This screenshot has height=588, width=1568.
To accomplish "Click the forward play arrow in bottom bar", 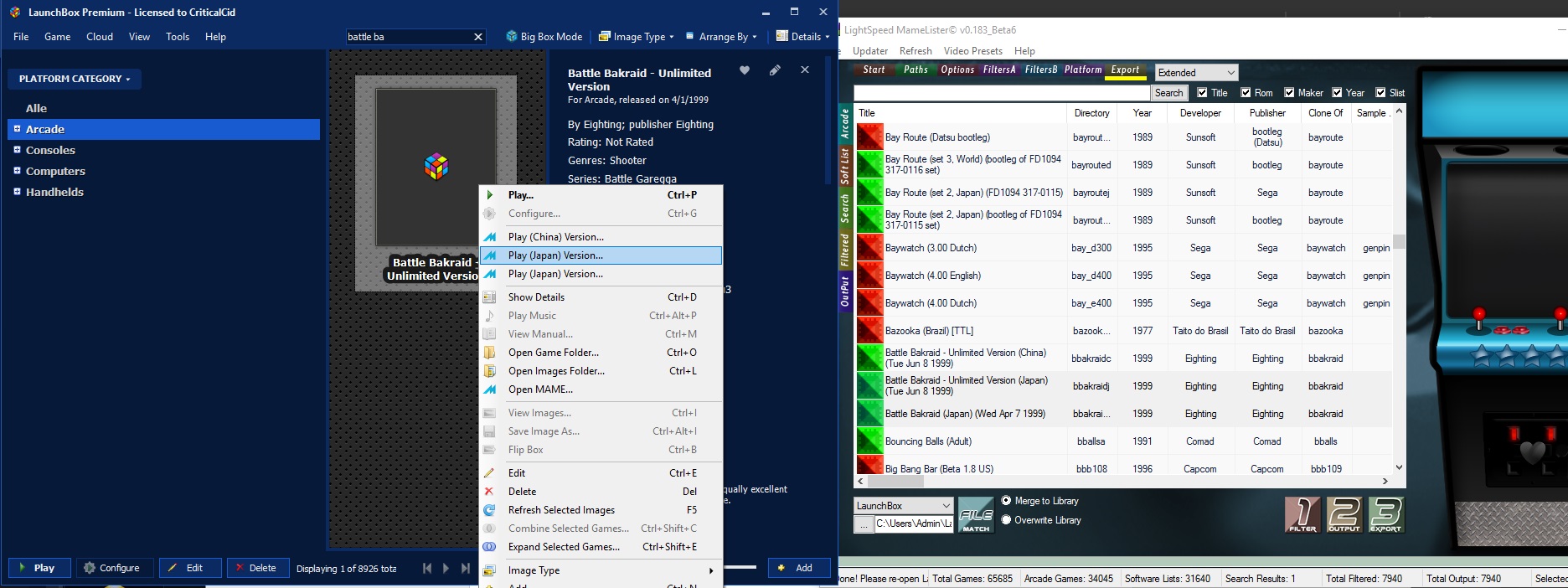I will 446,568.
